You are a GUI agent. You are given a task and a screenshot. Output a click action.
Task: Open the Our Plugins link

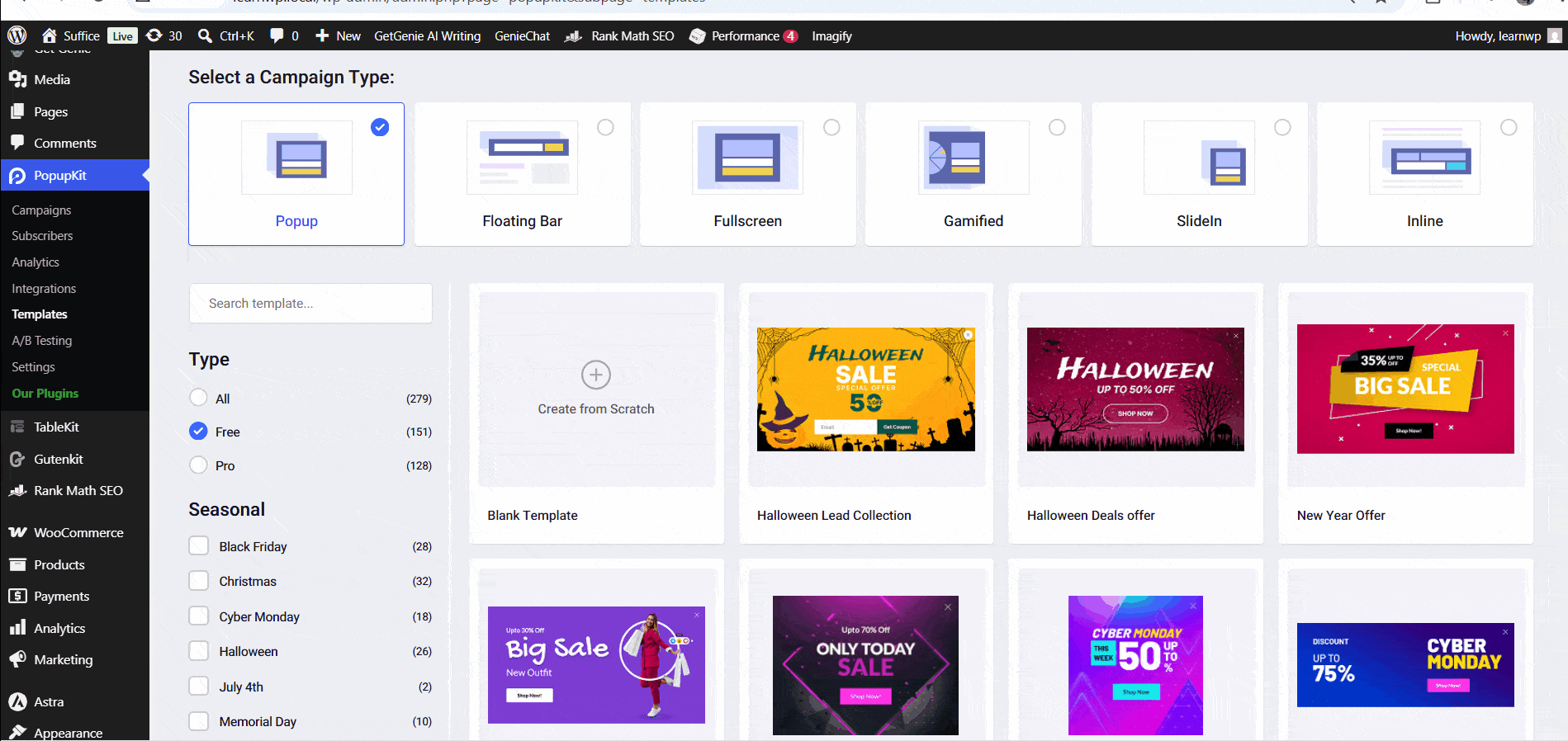(x=45, y=393)
